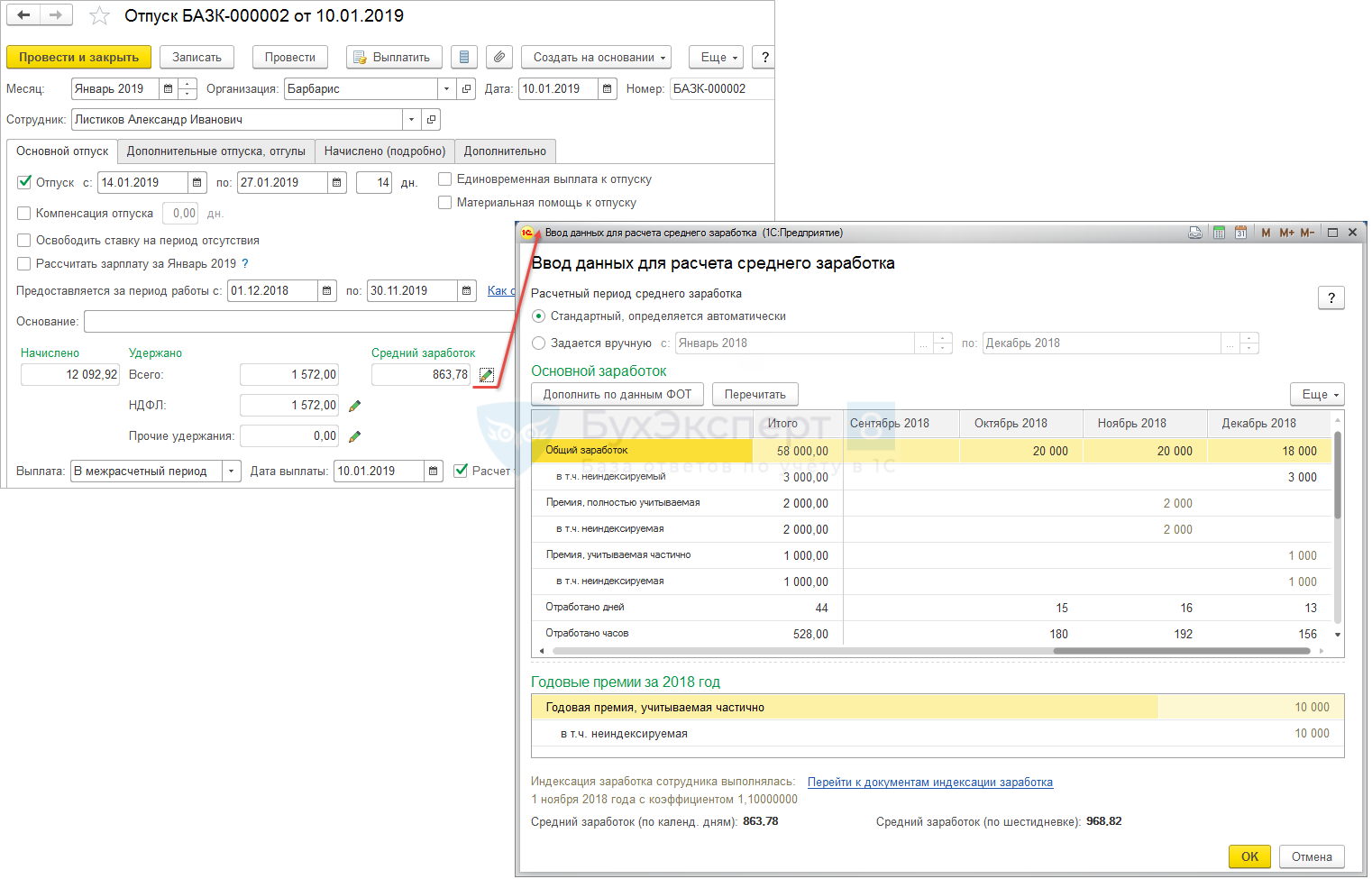Expand the Сотрудник dropdown list

411,119
